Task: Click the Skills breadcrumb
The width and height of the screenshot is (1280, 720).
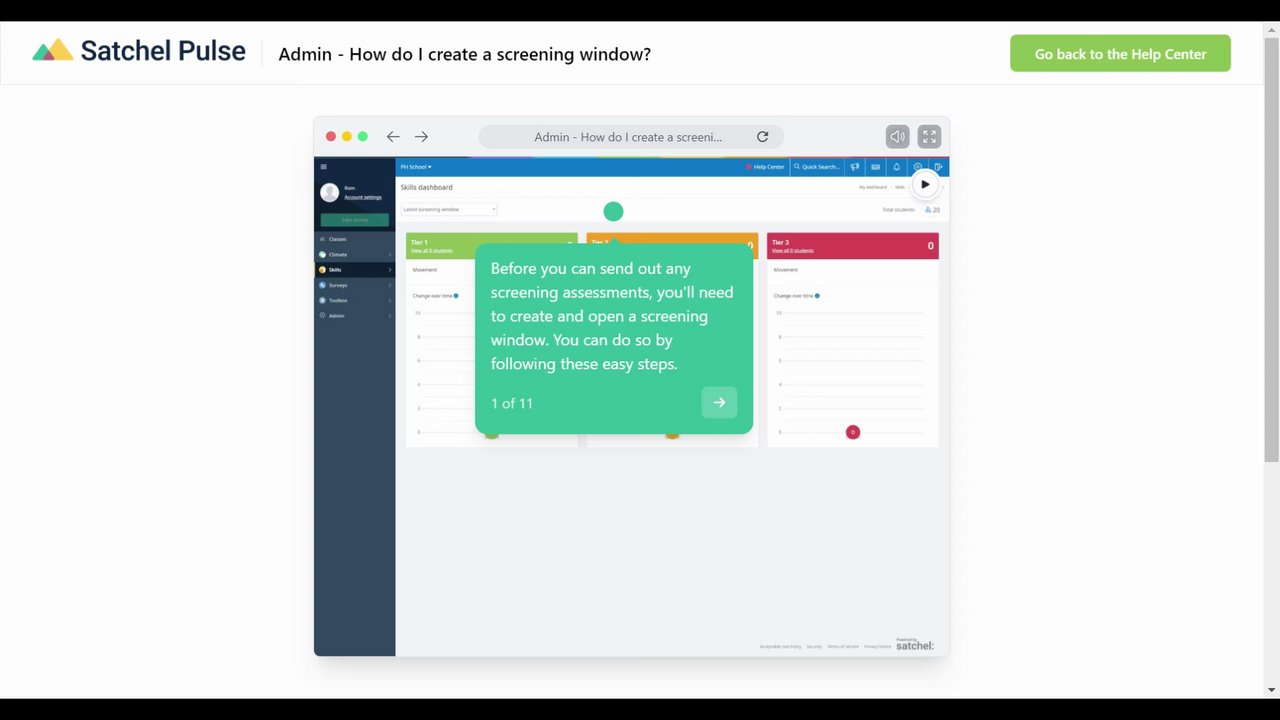Action: [x=900, y=187]
